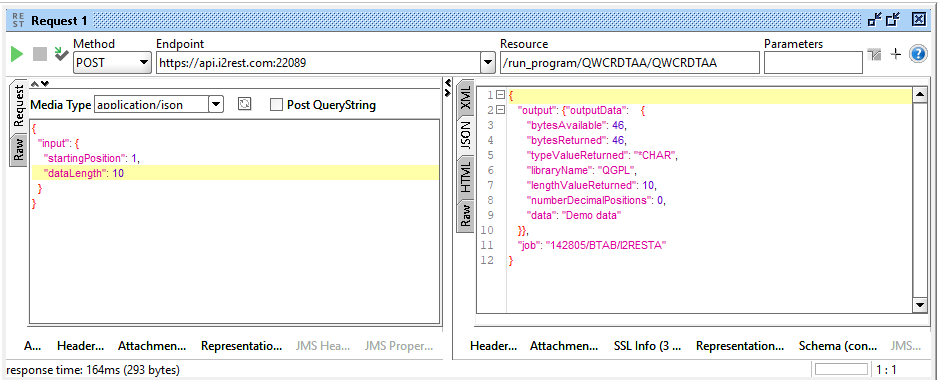This screenshot has height=380, width=938.
Task: Open response Representations bottom tab
Action: 740,346
